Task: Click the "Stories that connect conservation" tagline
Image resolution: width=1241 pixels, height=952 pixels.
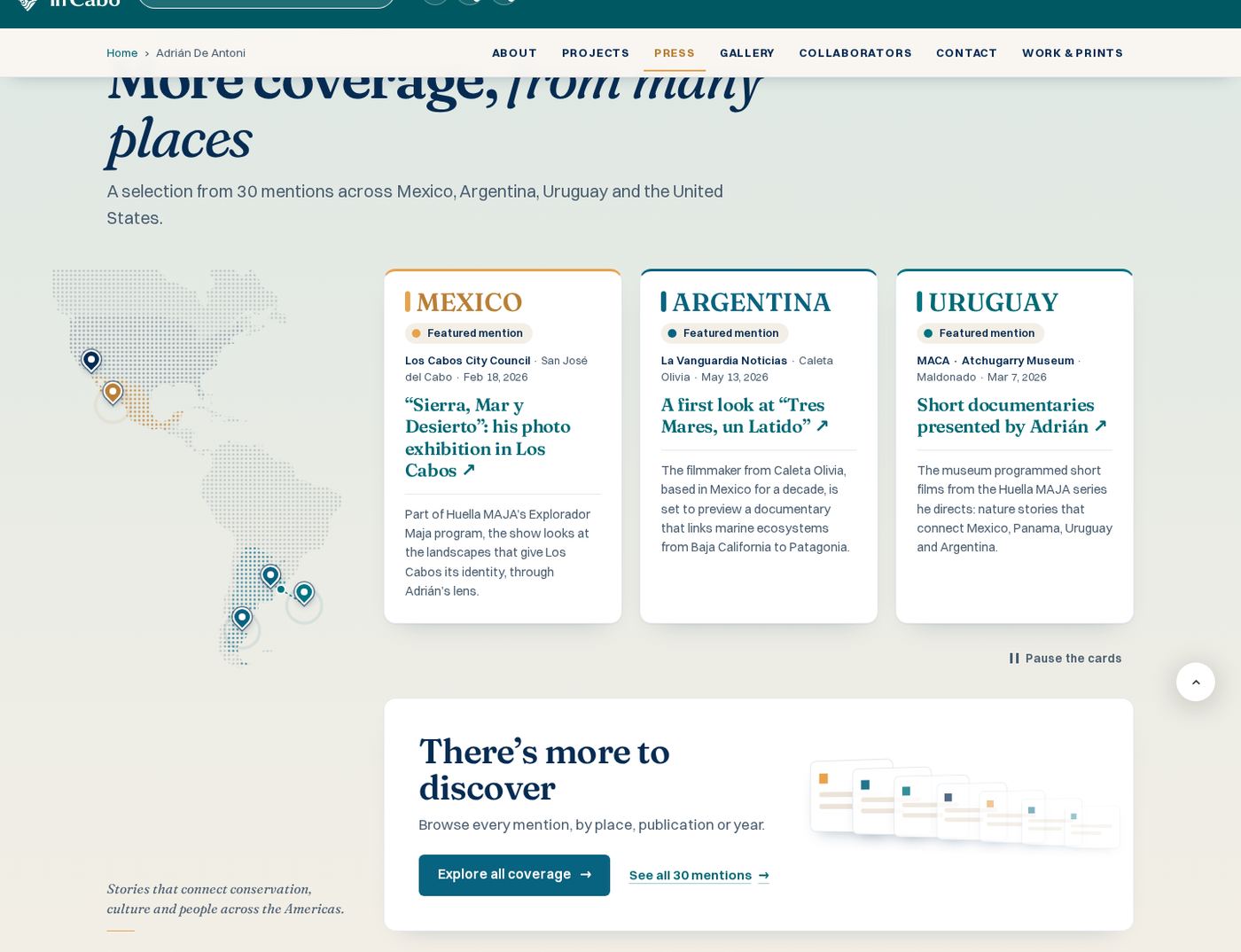Action: (x=225, y=899)
